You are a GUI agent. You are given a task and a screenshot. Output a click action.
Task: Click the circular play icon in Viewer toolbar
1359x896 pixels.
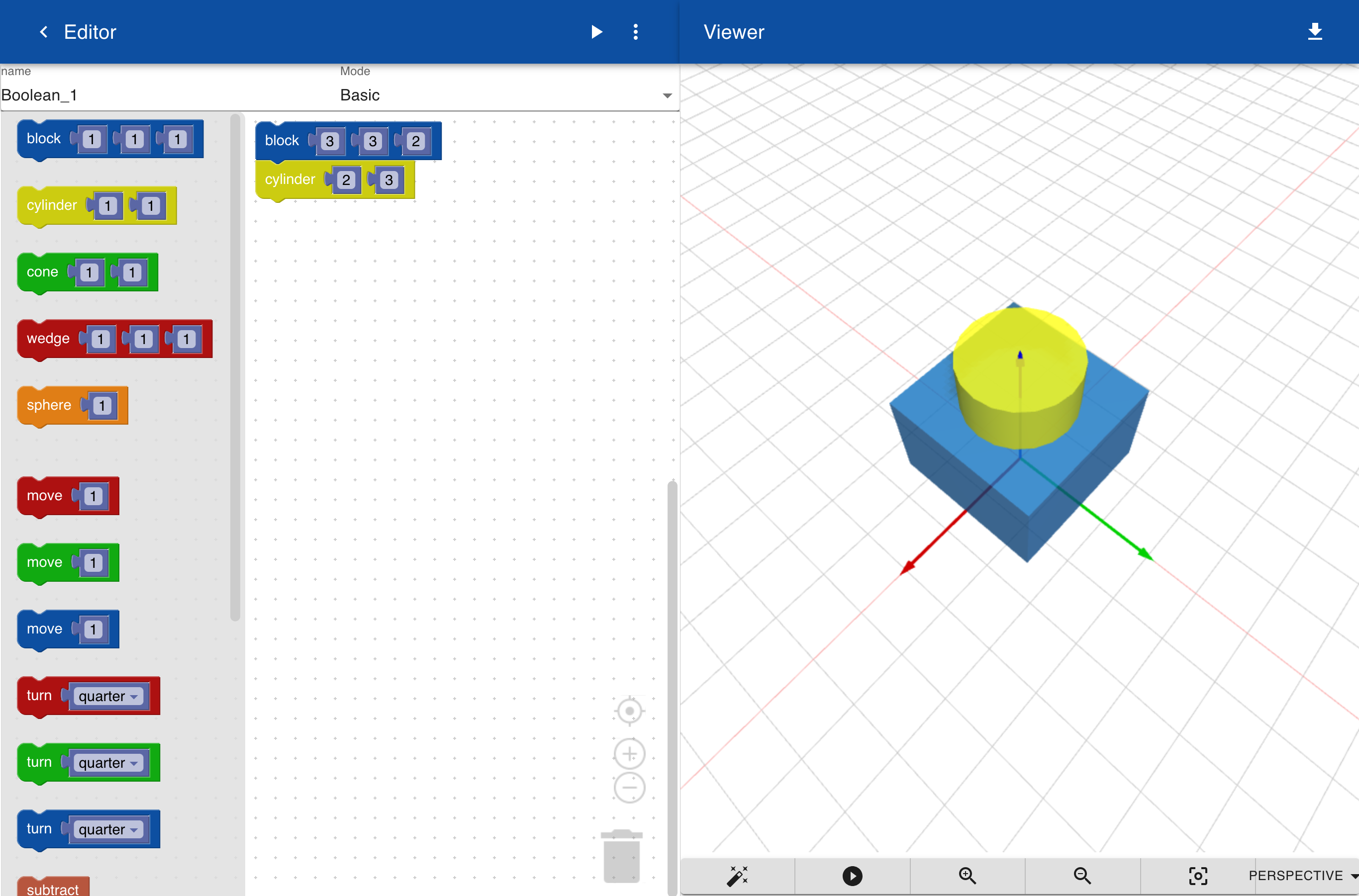pos(852,876)
